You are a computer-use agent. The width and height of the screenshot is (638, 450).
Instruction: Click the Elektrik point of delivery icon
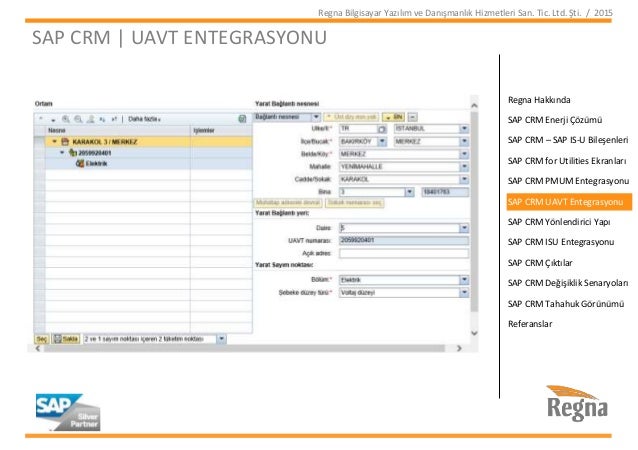80,163
